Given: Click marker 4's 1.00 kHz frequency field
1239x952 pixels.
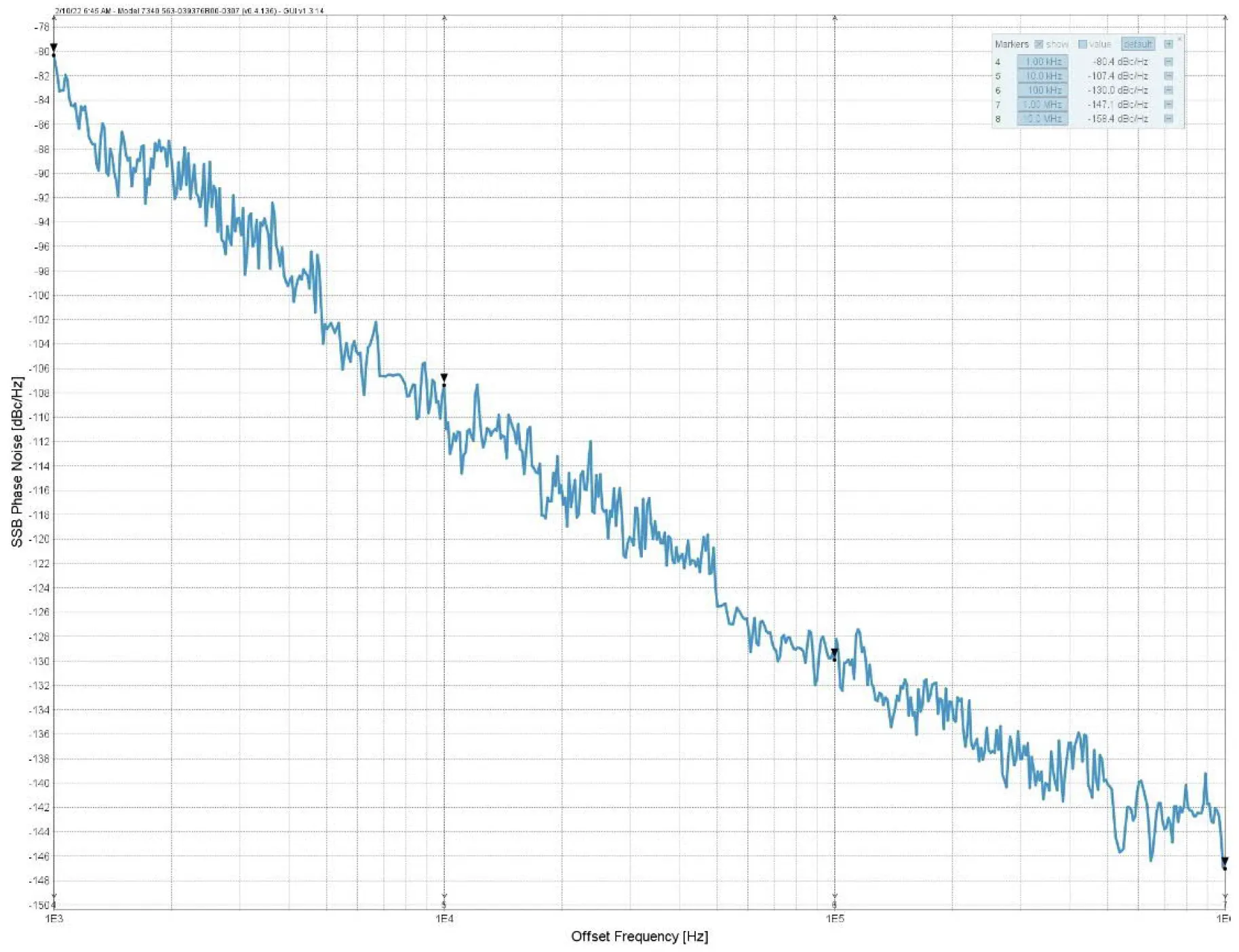Looking at the screenshot, I should 1042,61.
